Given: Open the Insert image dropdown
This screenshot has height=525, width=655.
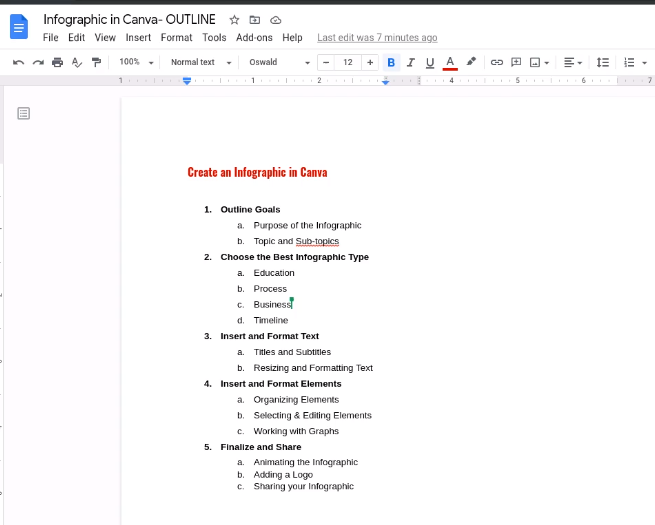Looking at the screenshot, I should 539,63.
